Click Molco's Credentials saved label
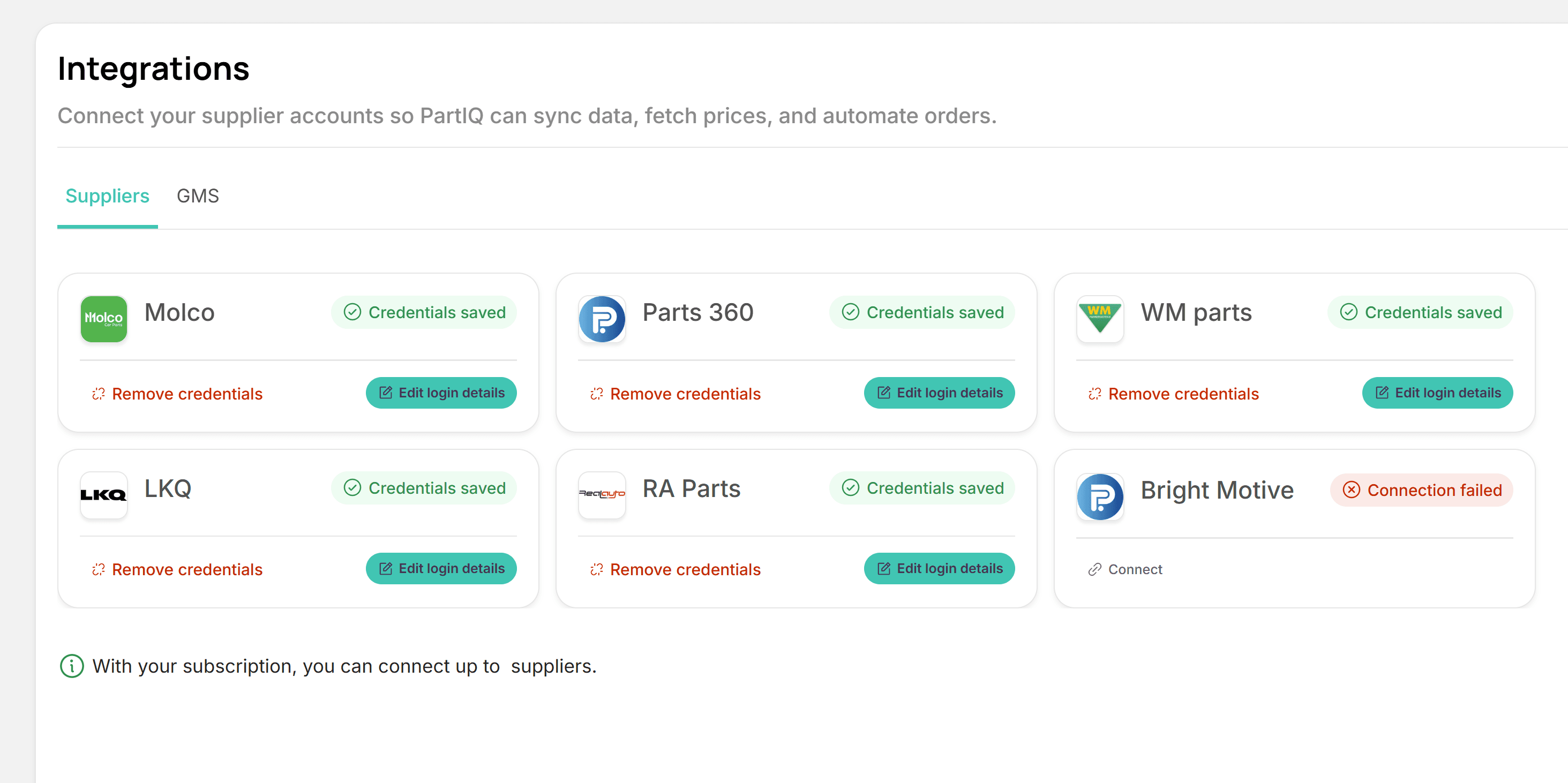Screen dimensions: 1568x783 [x=437, y=312]
